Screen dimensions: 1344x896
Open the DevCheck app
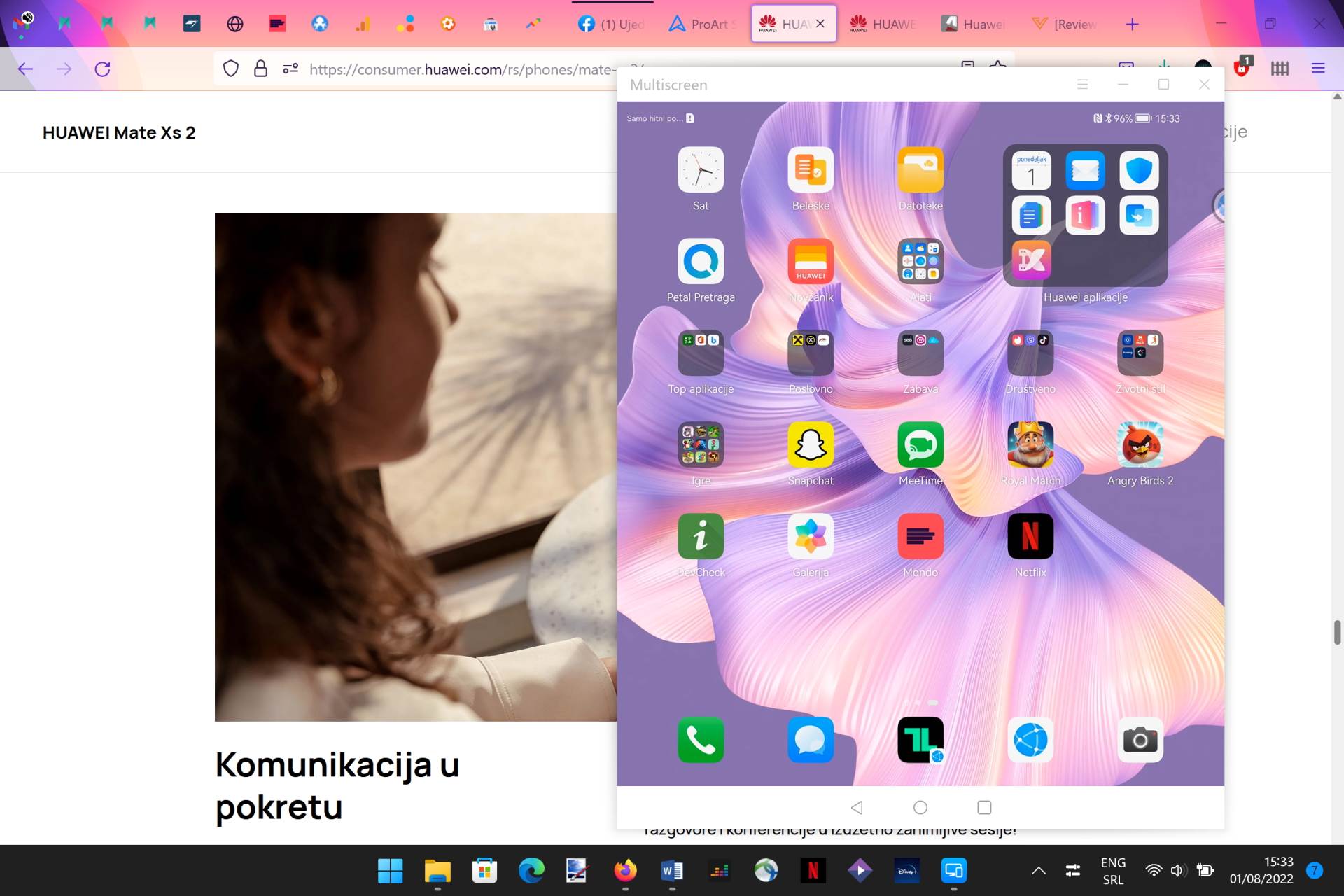pyautogui.click(x=701, y=537)
